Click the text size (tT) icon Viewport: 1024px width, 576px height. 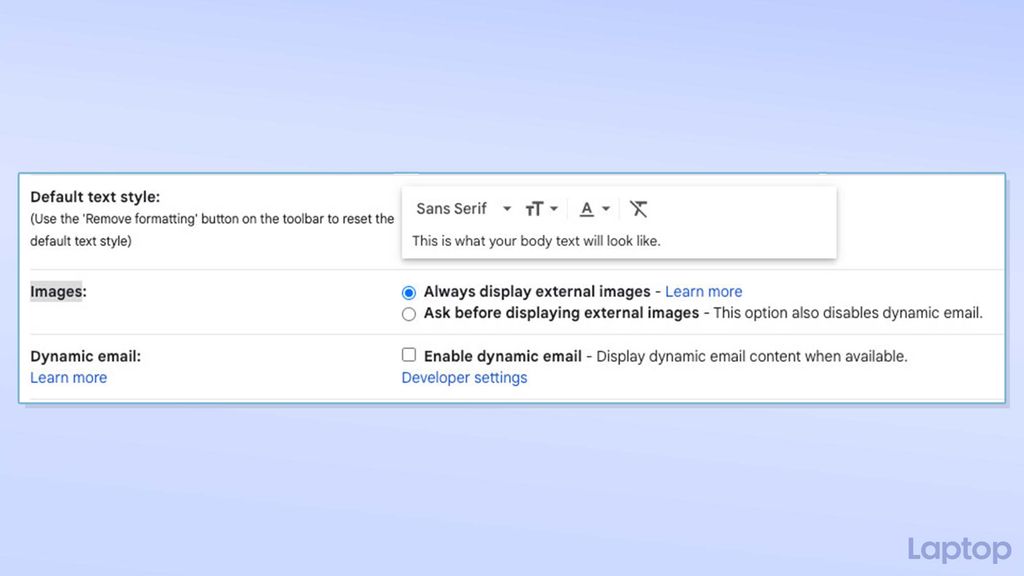coord(534,208)
